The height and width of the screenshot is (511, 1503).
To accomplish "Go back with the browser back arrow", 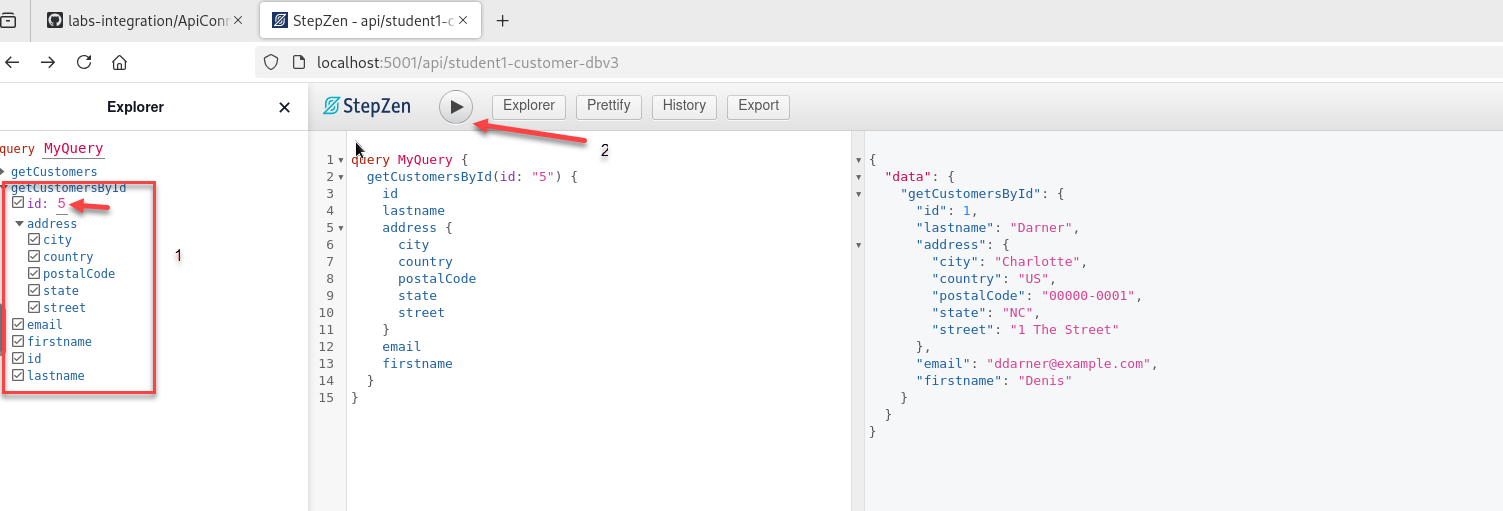I will pos(13,62).
